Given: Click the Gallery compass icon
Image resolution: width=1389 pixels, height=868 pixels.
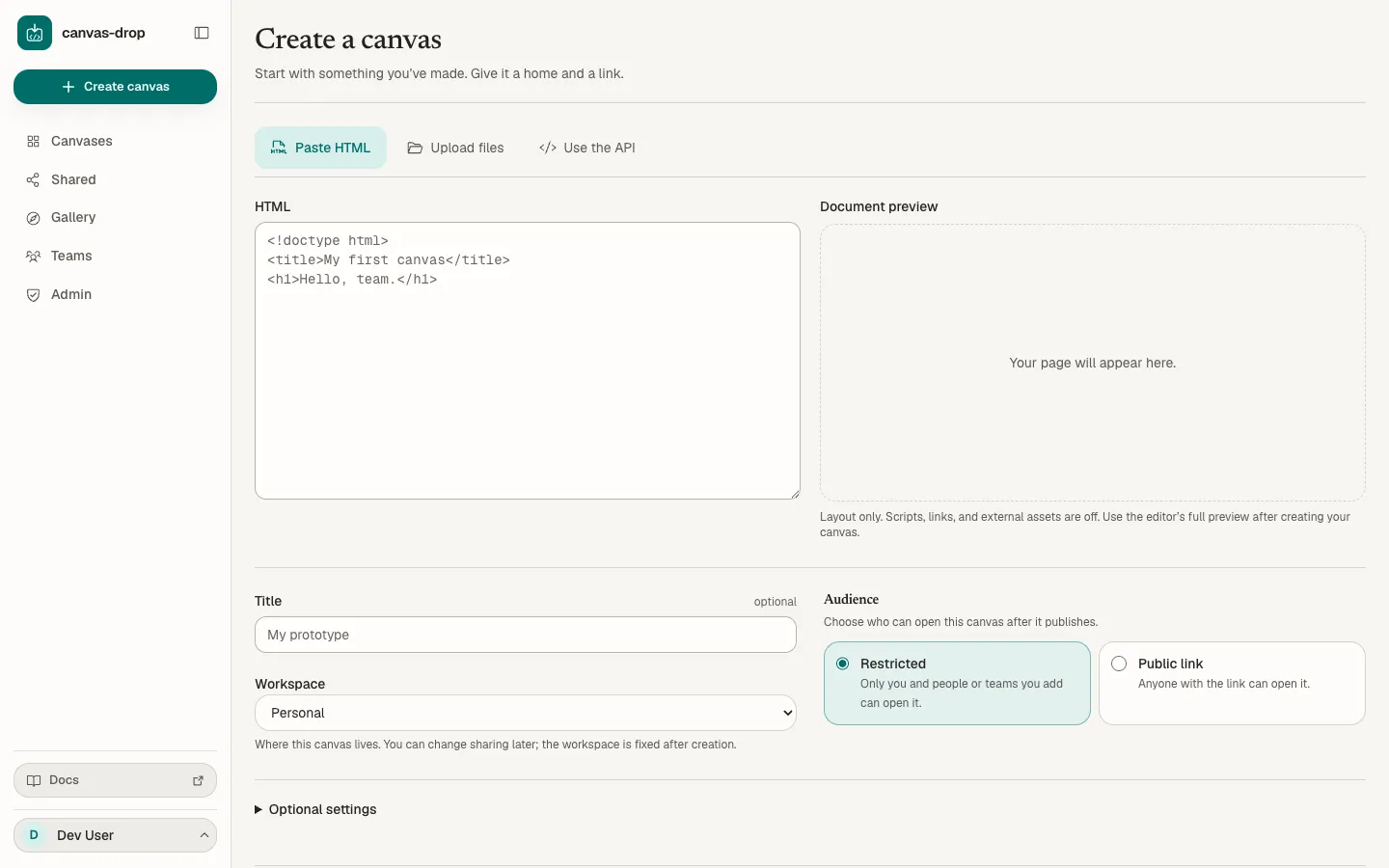Looking at the screenshot, I should 33,218.
